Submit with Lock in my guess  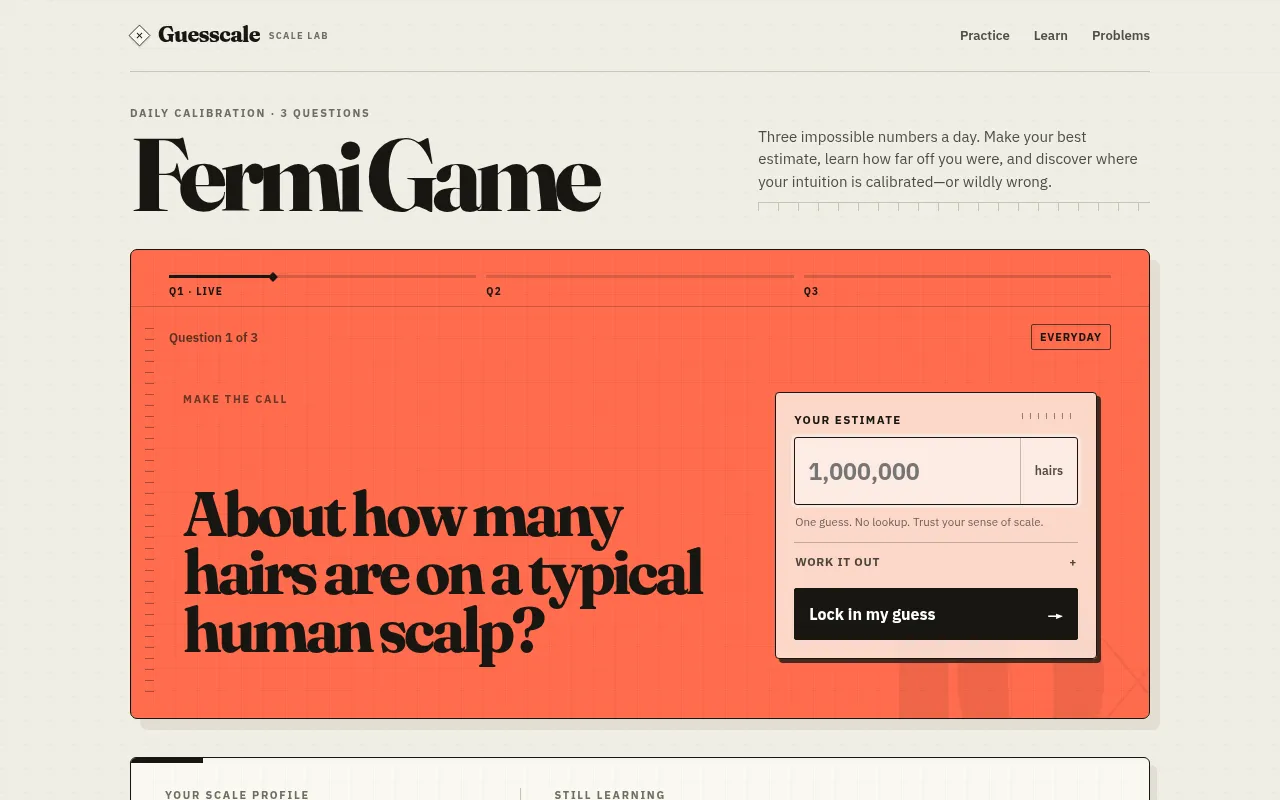(936, 614)
